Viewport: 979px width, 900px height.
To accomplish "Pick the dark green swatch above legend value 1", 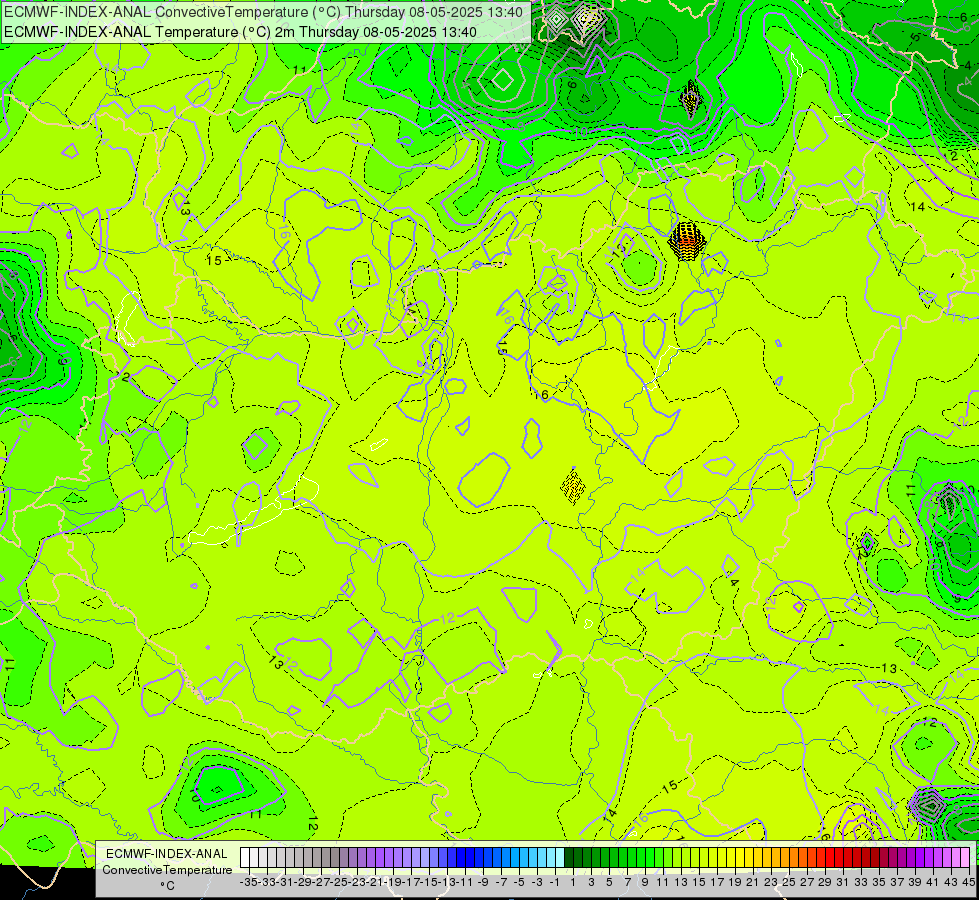I will click(569, 858).
